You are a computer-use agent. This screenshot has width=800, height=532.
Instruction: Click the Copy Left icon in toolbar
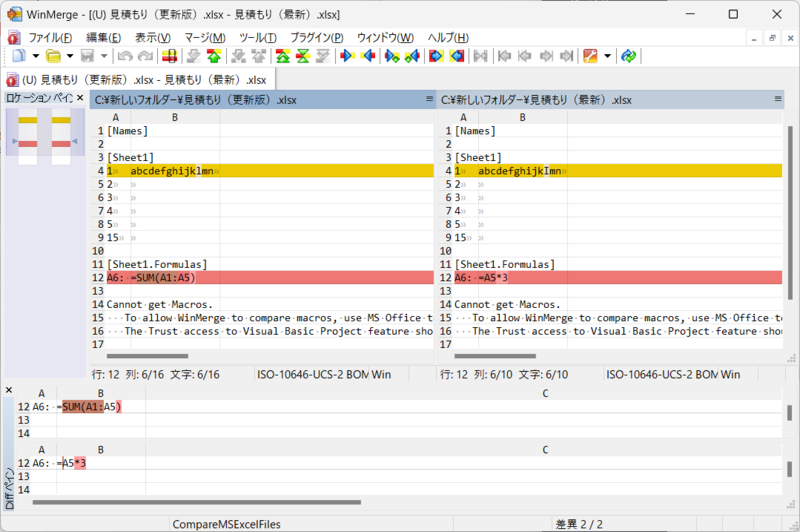[x=368, y=56]
